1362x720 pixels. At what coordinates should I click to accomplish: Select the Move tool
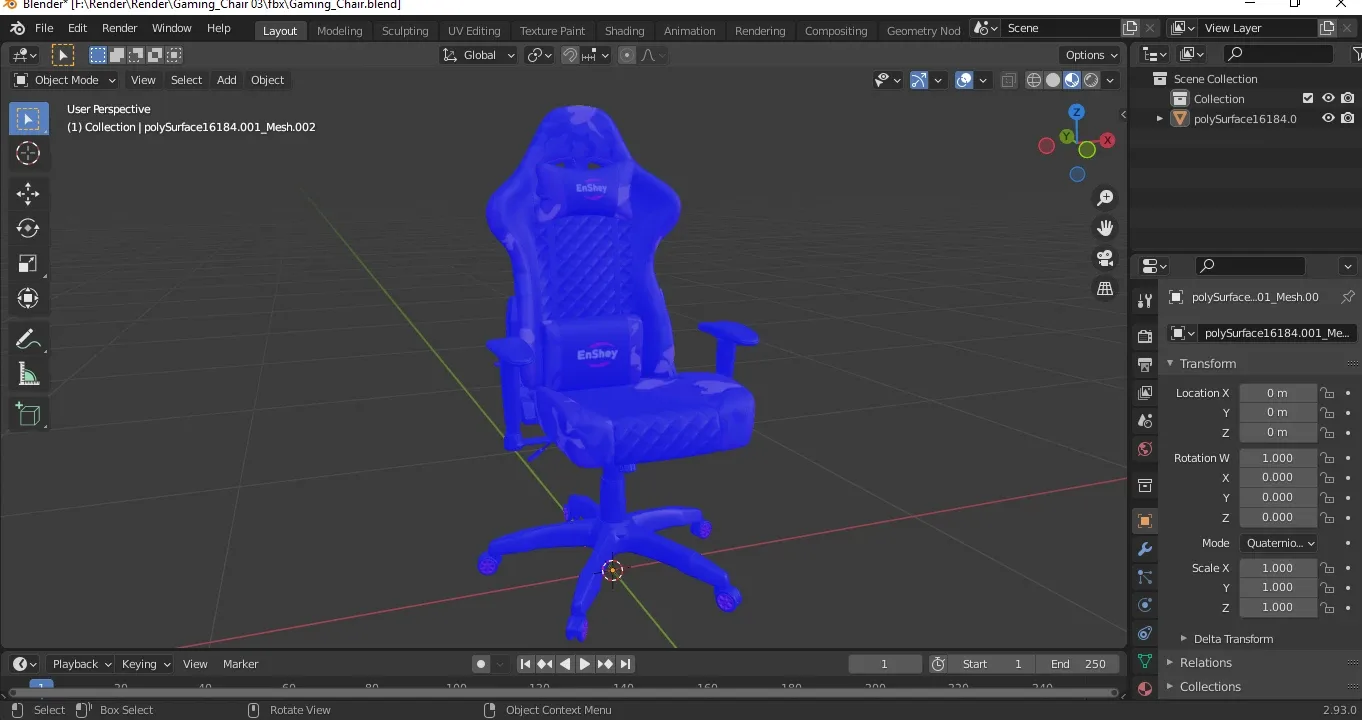tap(28, 194)
